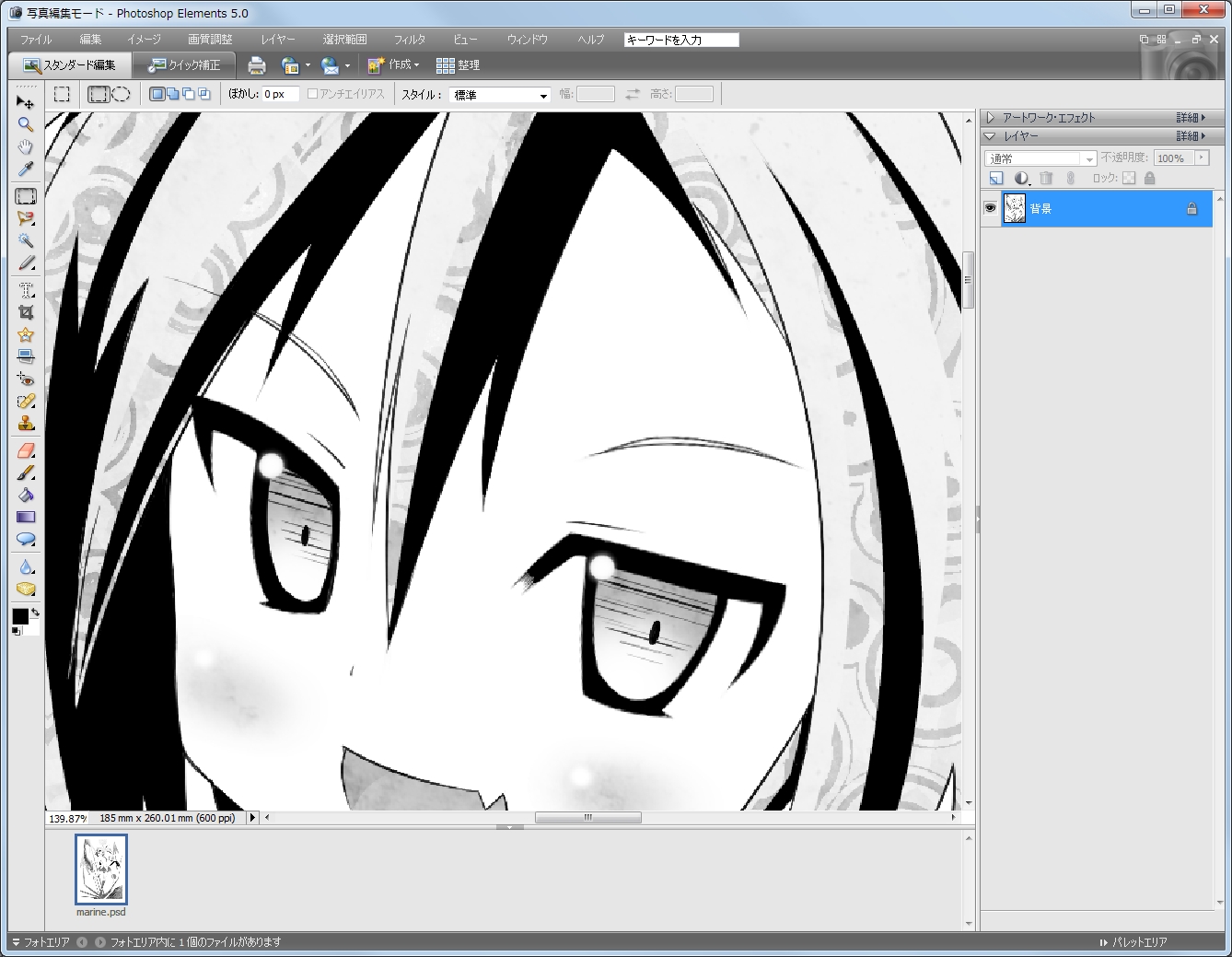Hide the 背景 layer with eye icon
Viewport: 1232px width, 957px height.
pyautogui.click(x=990, y=208)
